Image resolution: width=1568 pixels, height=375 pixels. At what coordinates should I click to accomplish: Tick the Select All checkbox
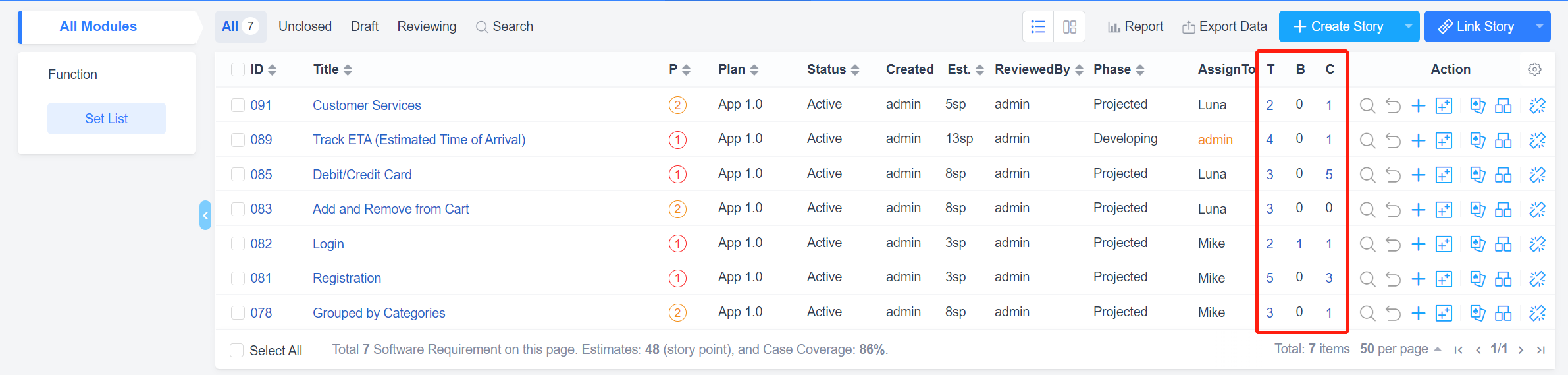point(236,351)
